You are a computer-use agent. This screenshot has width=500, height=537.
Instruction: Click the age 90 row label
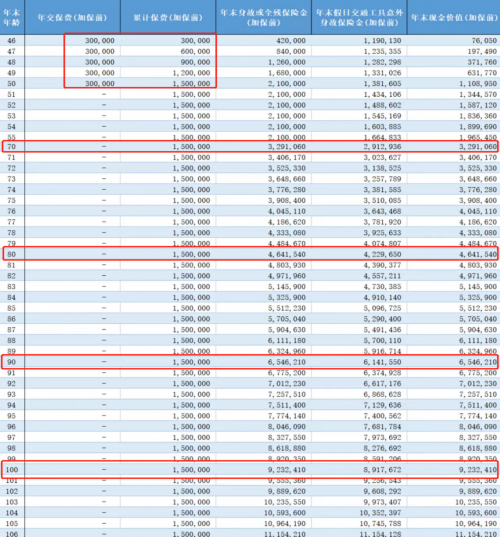click(x=12, y=362)
